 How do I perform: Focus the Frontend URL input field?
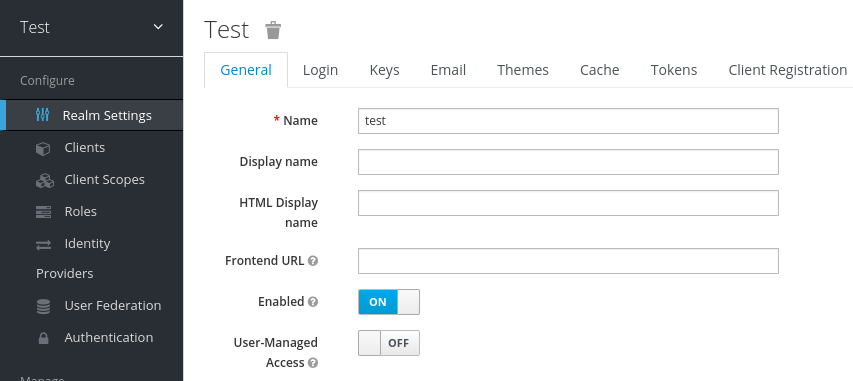568,261
